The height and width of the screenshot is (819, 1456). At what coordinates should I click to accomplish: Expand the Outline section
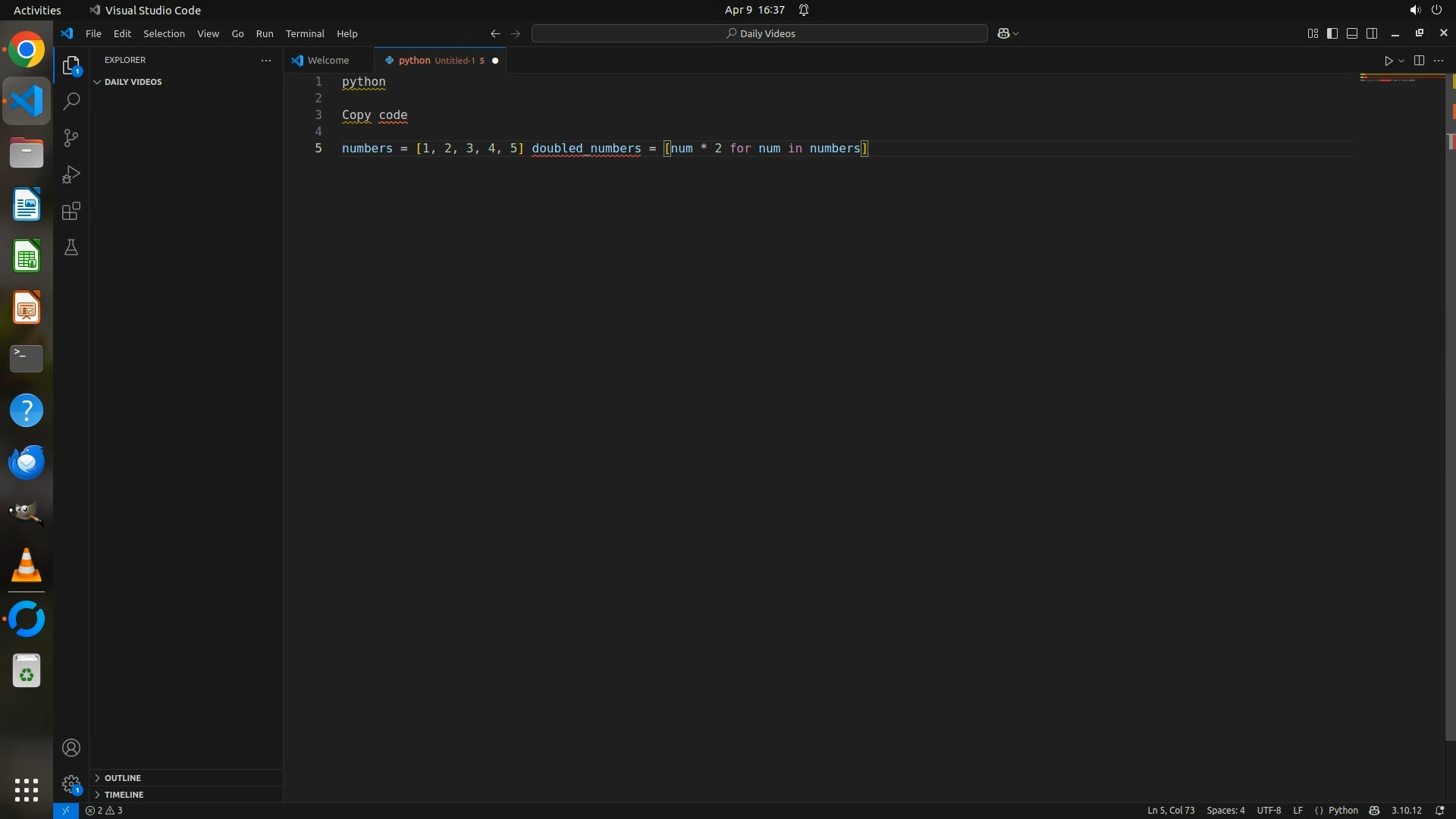(122, 778)
